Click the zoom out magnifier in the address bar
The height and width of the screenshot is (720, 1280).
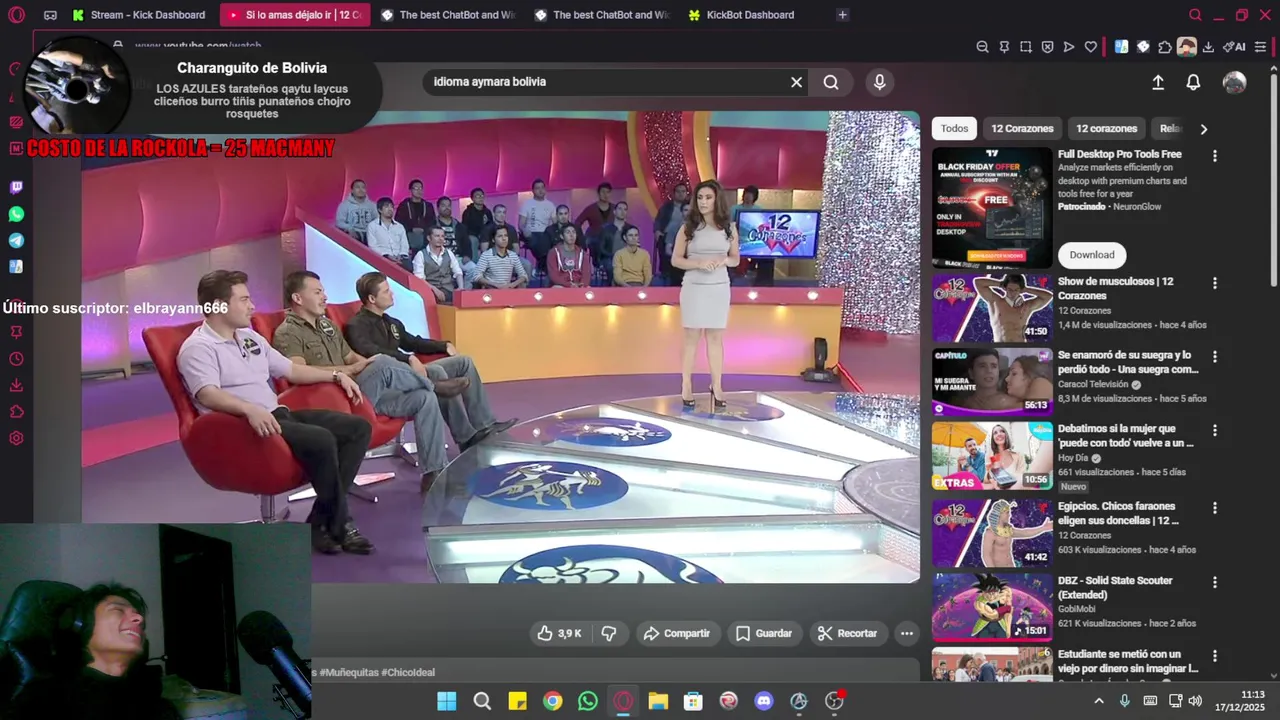coord(982,47)
